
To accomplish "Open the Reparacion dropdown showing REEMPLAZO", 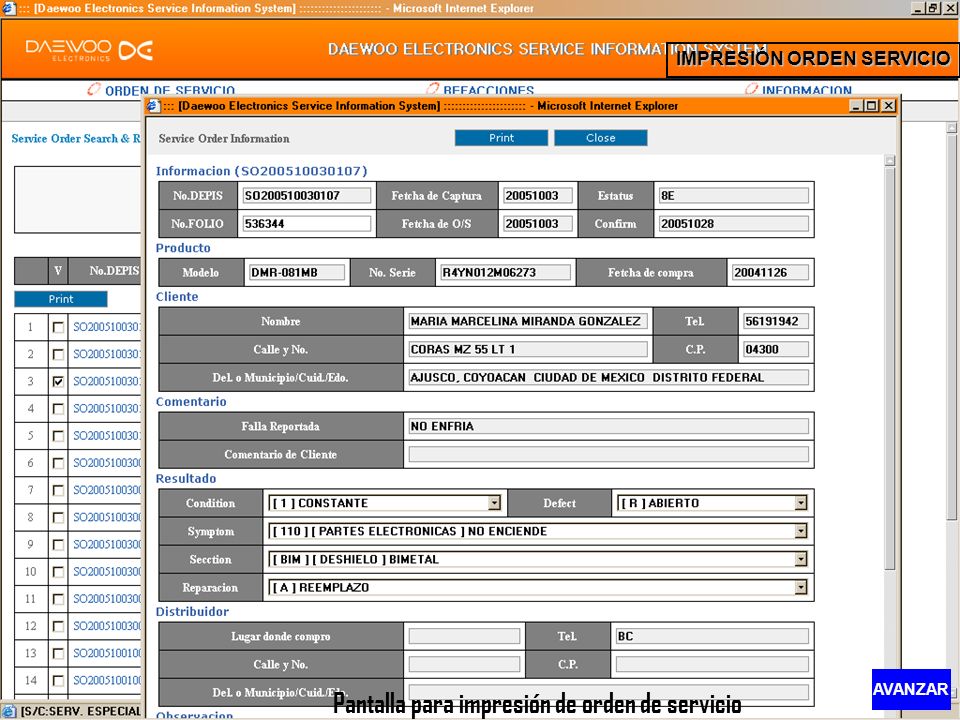I will tap(538, 588).
